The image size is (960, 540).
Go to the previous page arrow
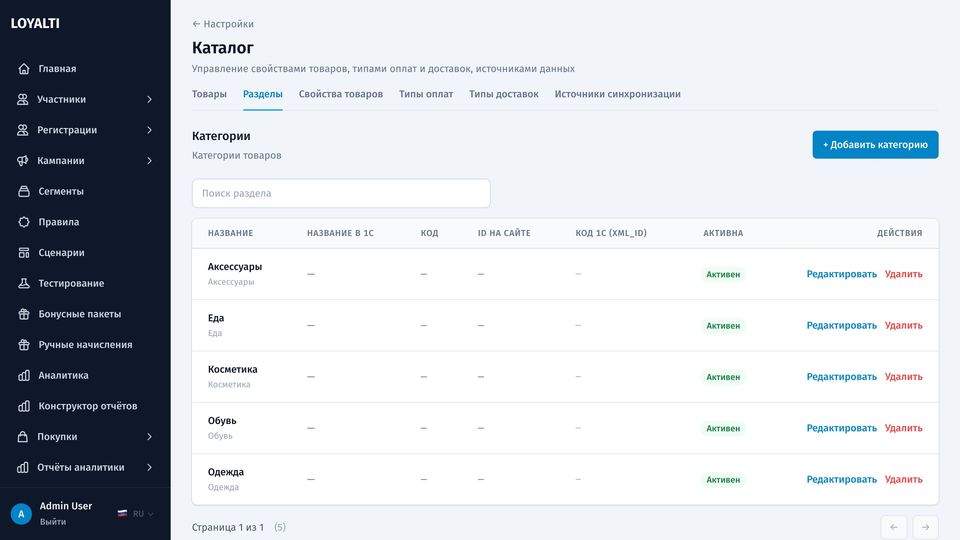point(894,527)
